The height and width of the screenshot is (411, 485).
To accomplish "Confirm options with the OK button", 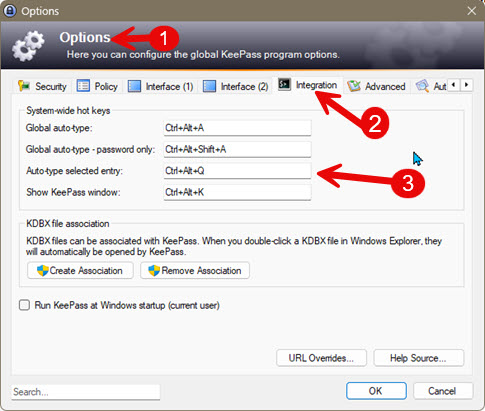I will pyautogui.click(x=376, y=391).
